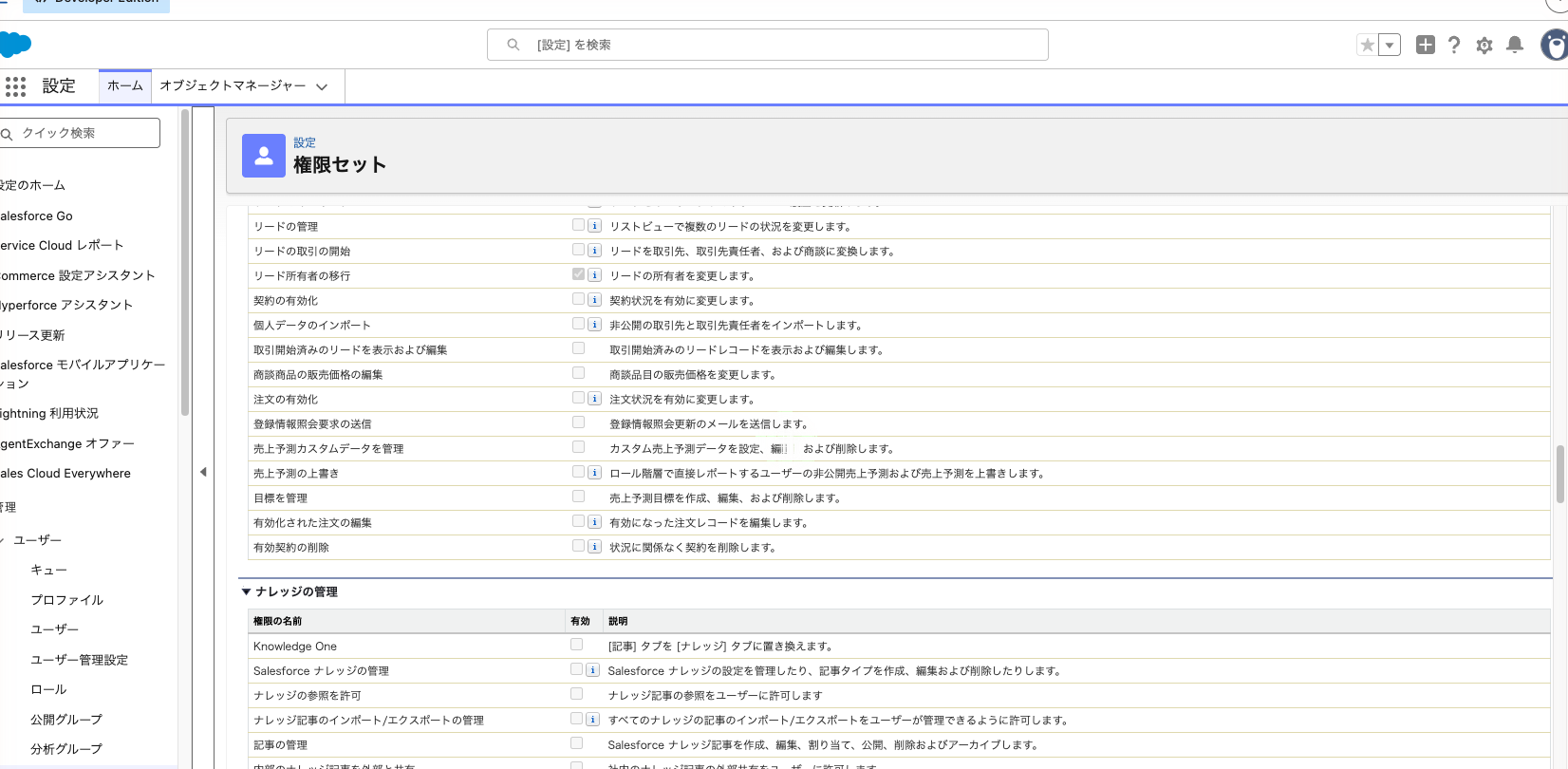Open Commerce 設定アシスタント sidebar link

[x=78, y=275]
